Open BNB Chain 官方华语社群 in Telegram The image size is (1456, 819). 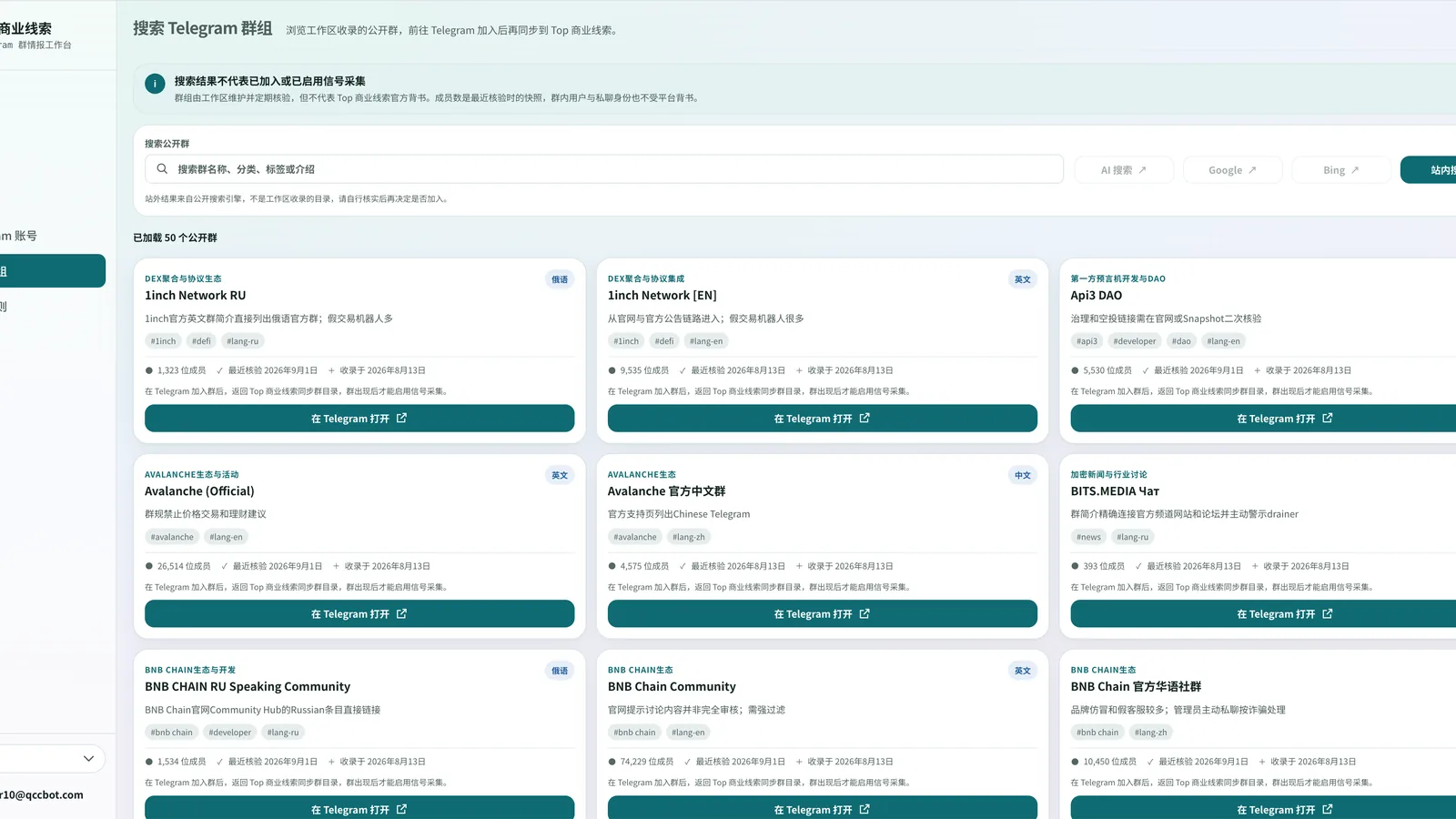1263,808
